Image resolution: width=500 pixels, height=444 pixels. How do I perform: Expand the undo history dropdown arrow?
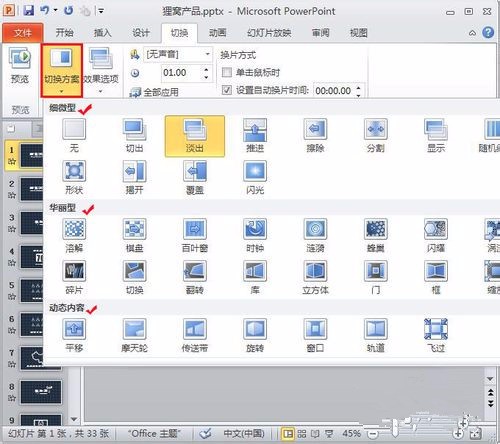click(55, 10)
